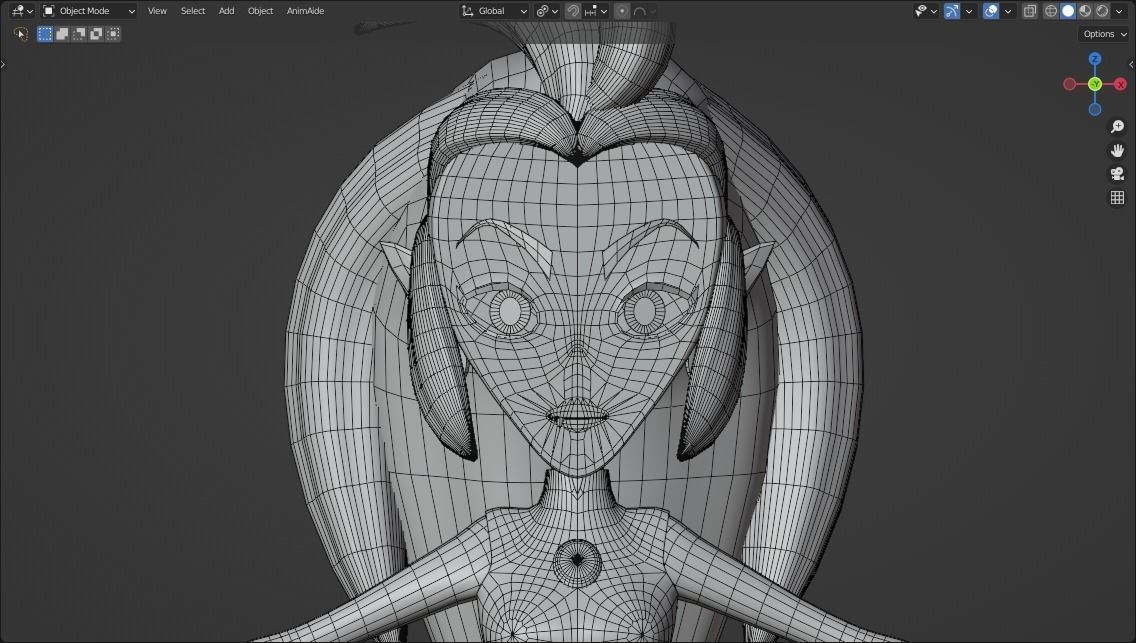Screen dimensions: 1136x643
Task: Open the AnimAide menu
Action: click(305, 10)
